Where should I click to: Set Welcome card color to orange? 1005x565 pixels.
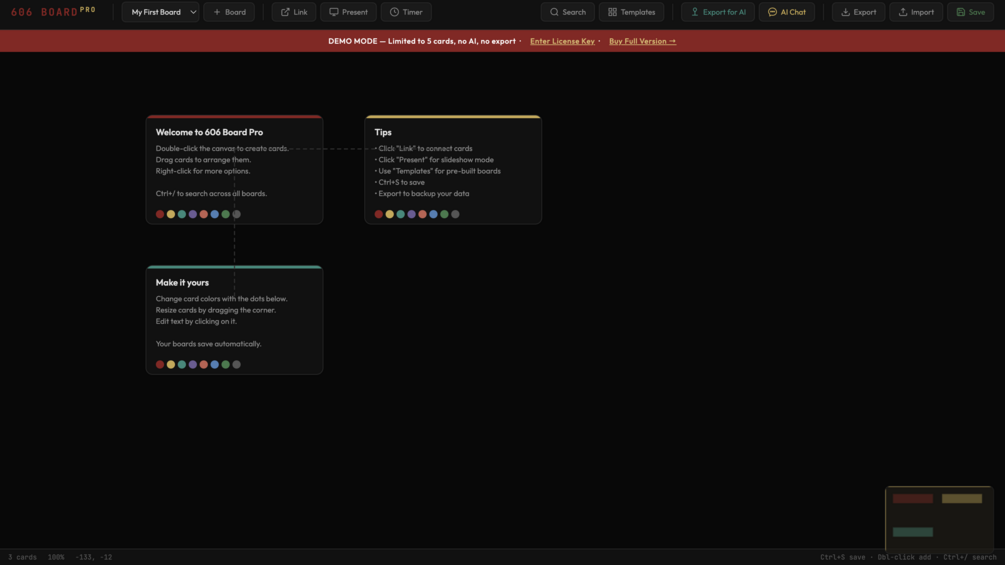[203, 214]
